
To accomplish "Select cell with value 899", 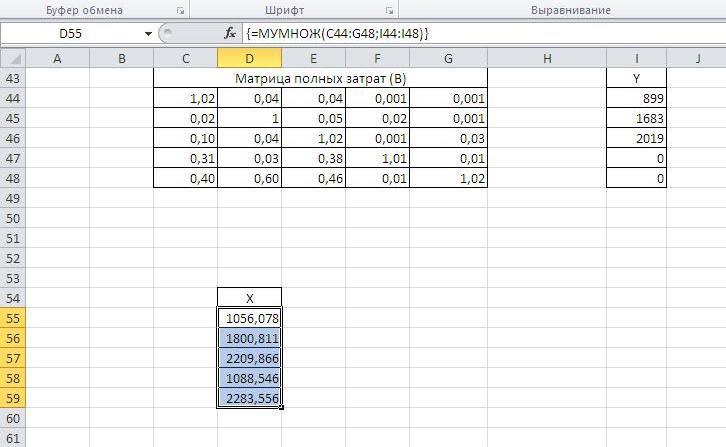I will coord(636,98).
